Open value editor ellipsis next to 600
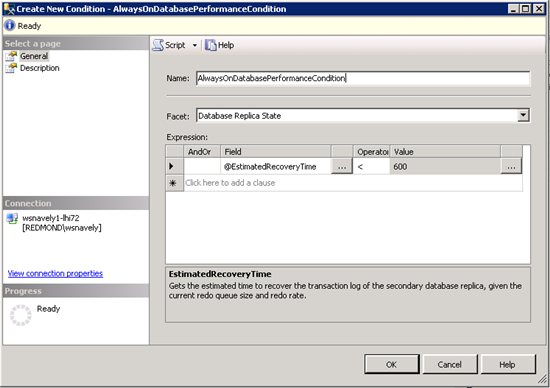The height and width of the screenshot is (388, 550). point(511,167)
